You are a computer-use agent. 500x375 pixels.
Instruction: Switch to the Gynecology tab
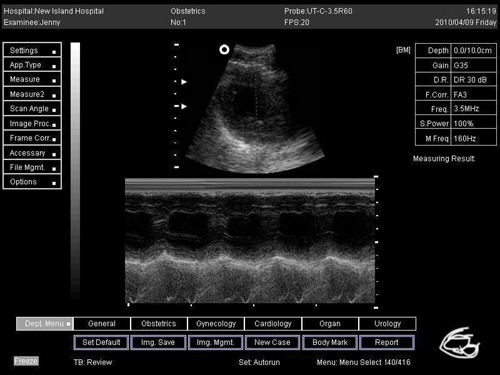click(216, 324)
